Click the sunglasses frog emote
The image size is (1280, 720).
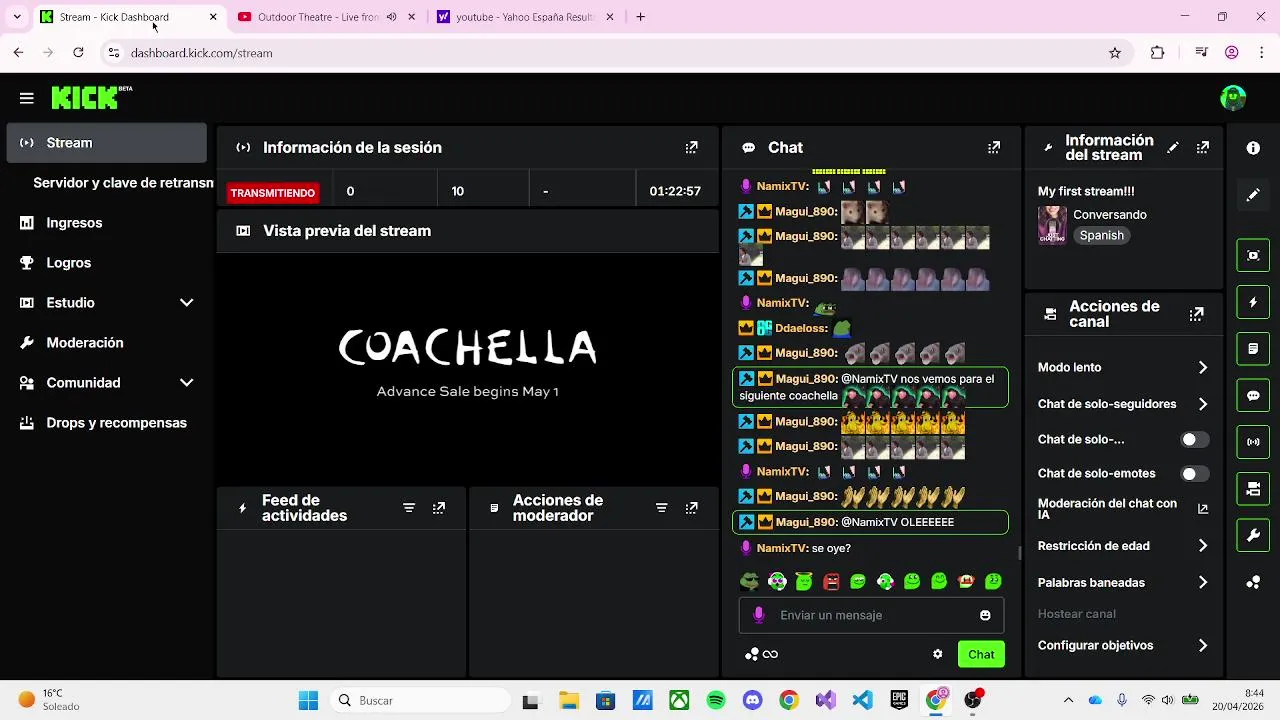(x=749, y=581)
